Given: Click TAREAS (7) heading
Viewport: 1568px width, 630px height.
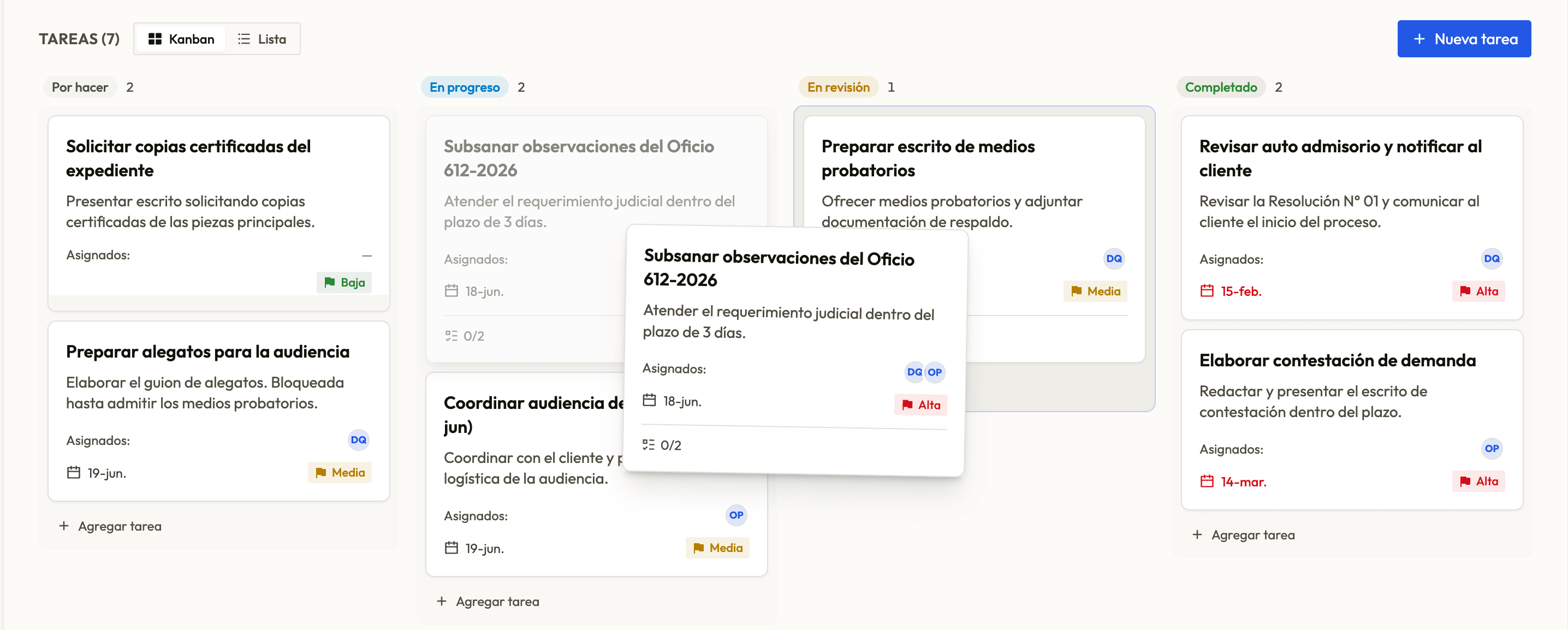Looking at the screenshot, I should click(x=79, y=39).
